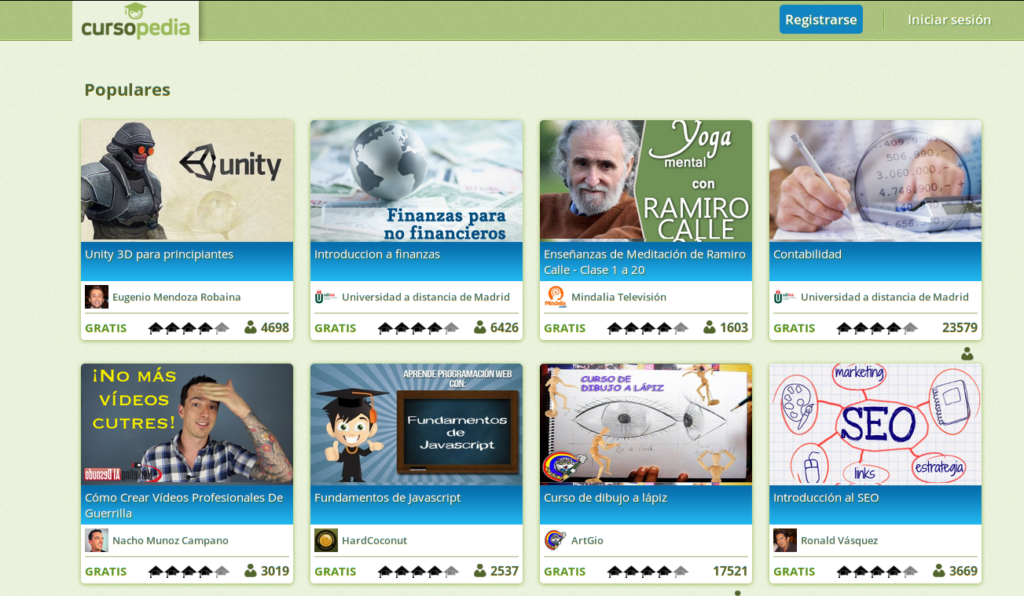The width and height of the screenshot is (1024, 596).
Task: Click the Universidad a distancia de Madrid name under Contabilidad
Action: coord(884,297)
